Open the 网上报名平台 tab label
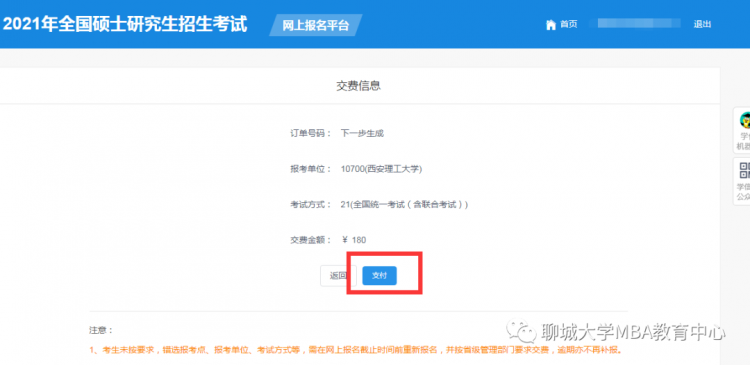 tap(316, 25)
